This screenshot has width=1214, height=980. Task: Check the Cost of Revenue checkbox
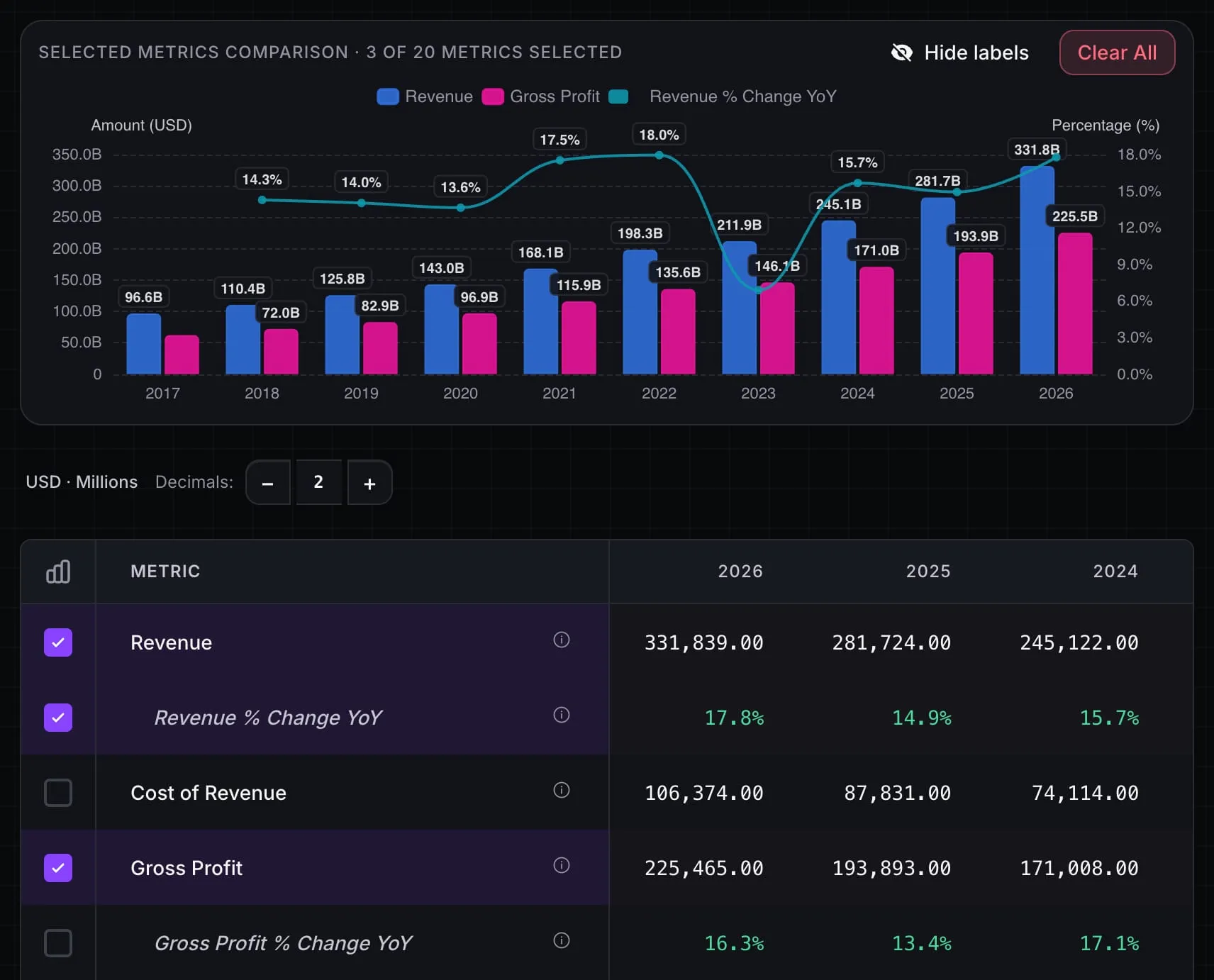pos(58,793)
